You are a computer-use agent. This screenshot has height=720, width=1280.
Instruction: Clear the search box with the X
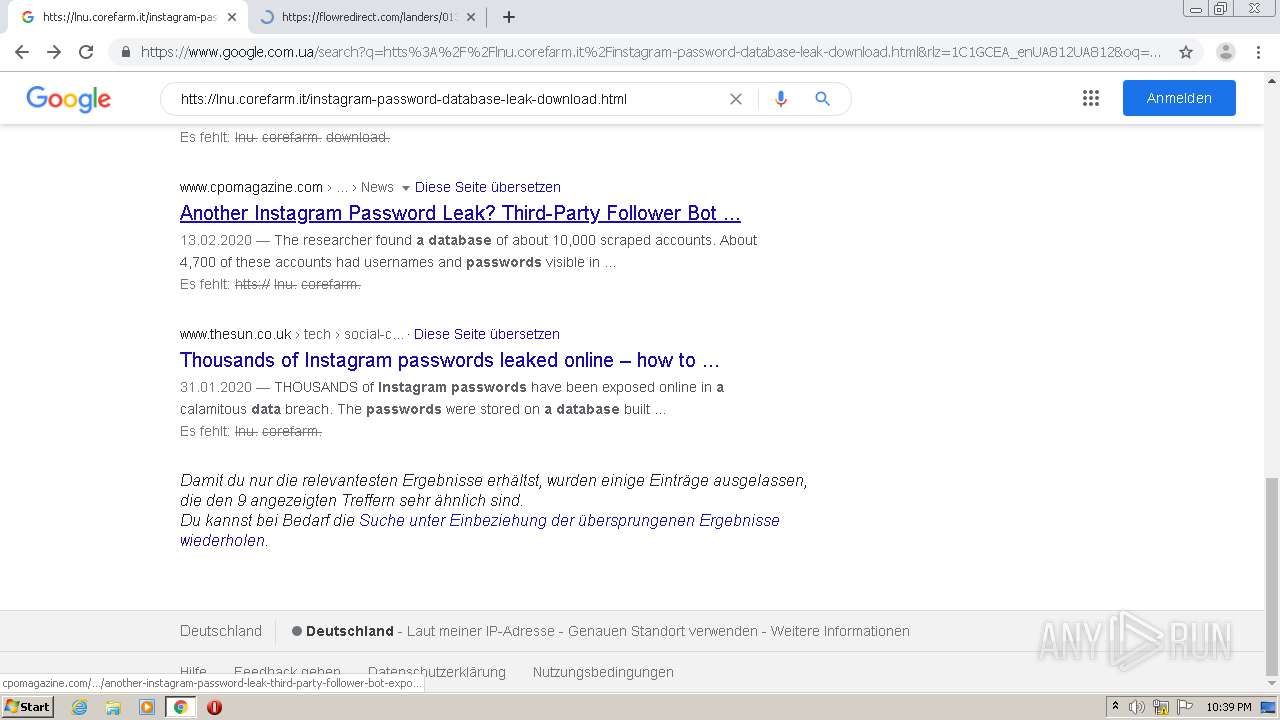[736, 99]
